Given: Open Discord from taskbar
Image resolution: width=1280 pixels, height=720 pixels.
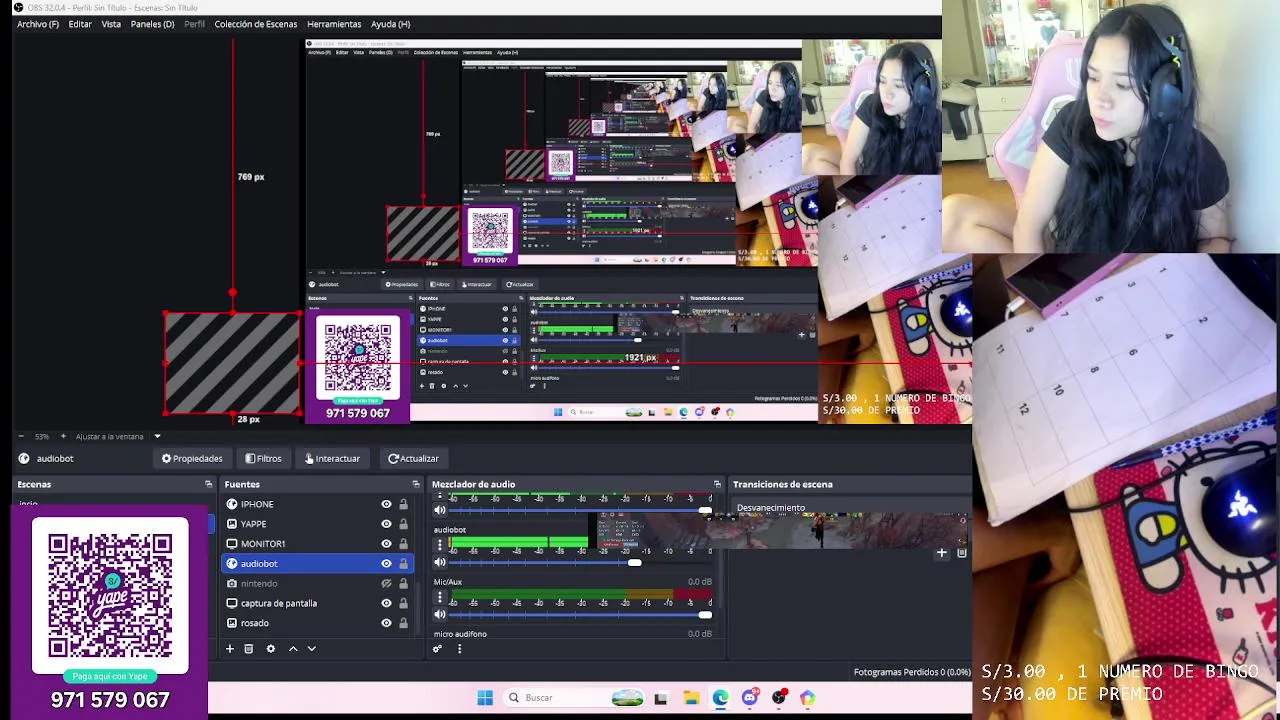Looking at the screenshot, I should click(749, 698).
